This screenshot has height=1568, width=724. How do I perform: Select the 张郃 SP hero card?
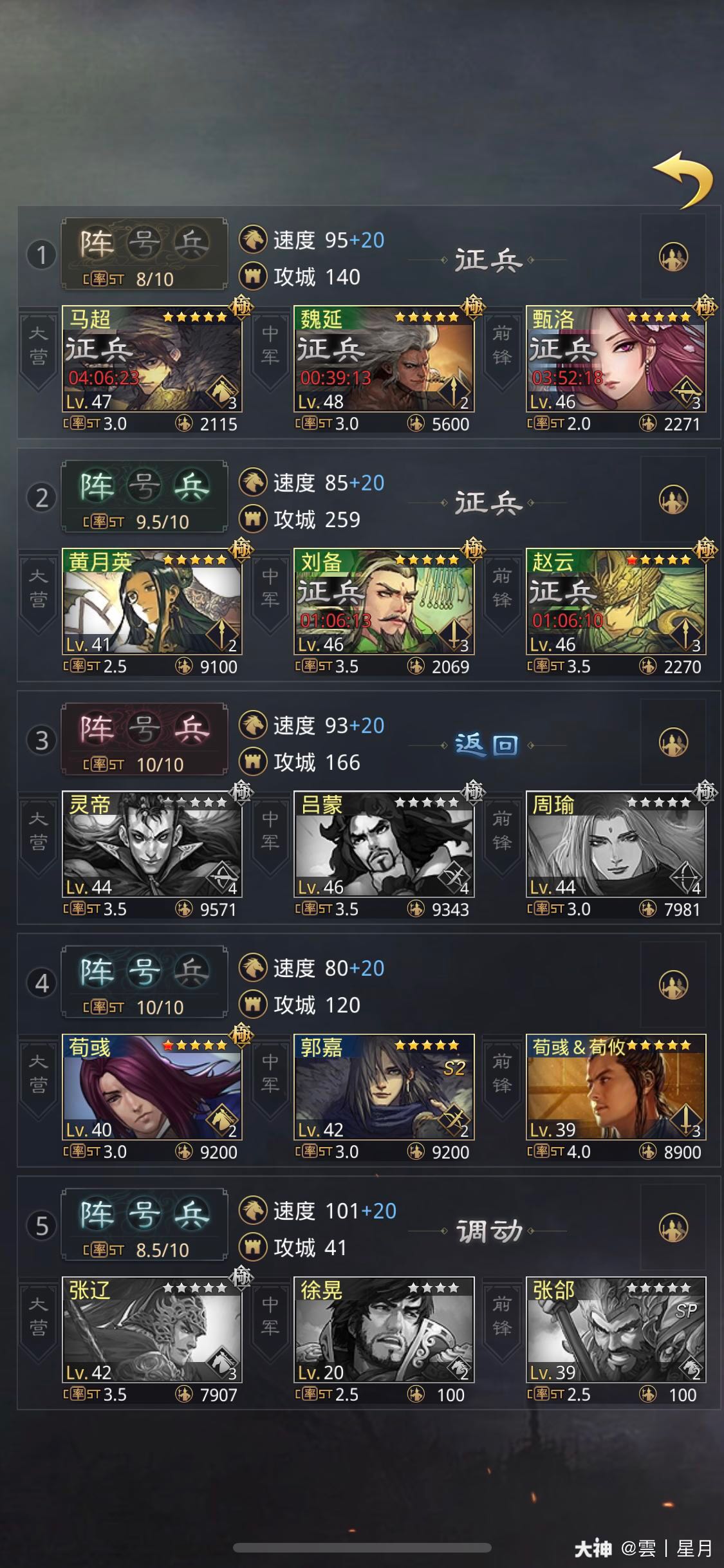(x=616, y=1339)
